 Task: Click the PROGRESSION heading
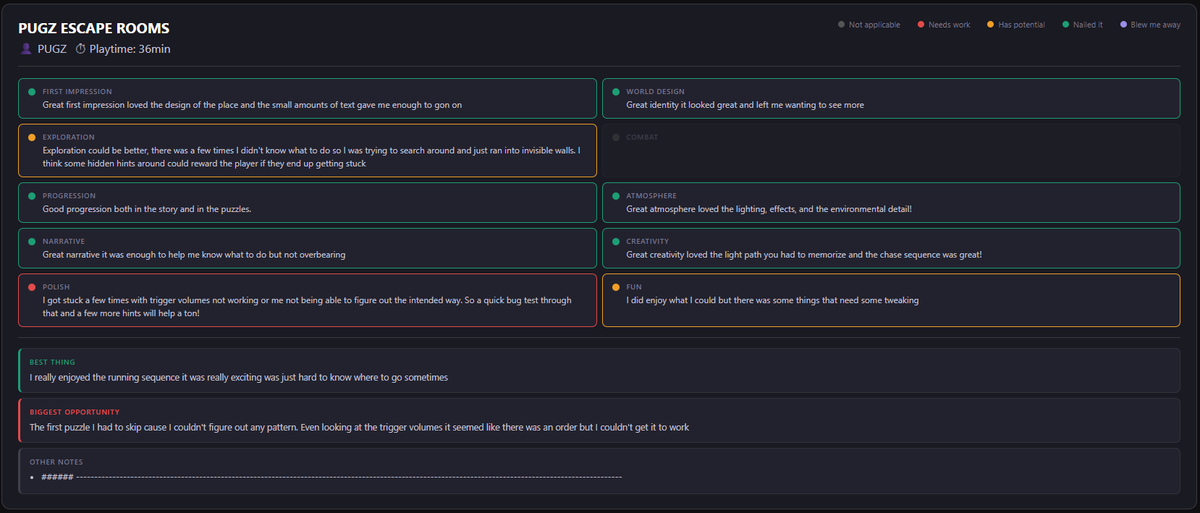(x=69, y=196)
